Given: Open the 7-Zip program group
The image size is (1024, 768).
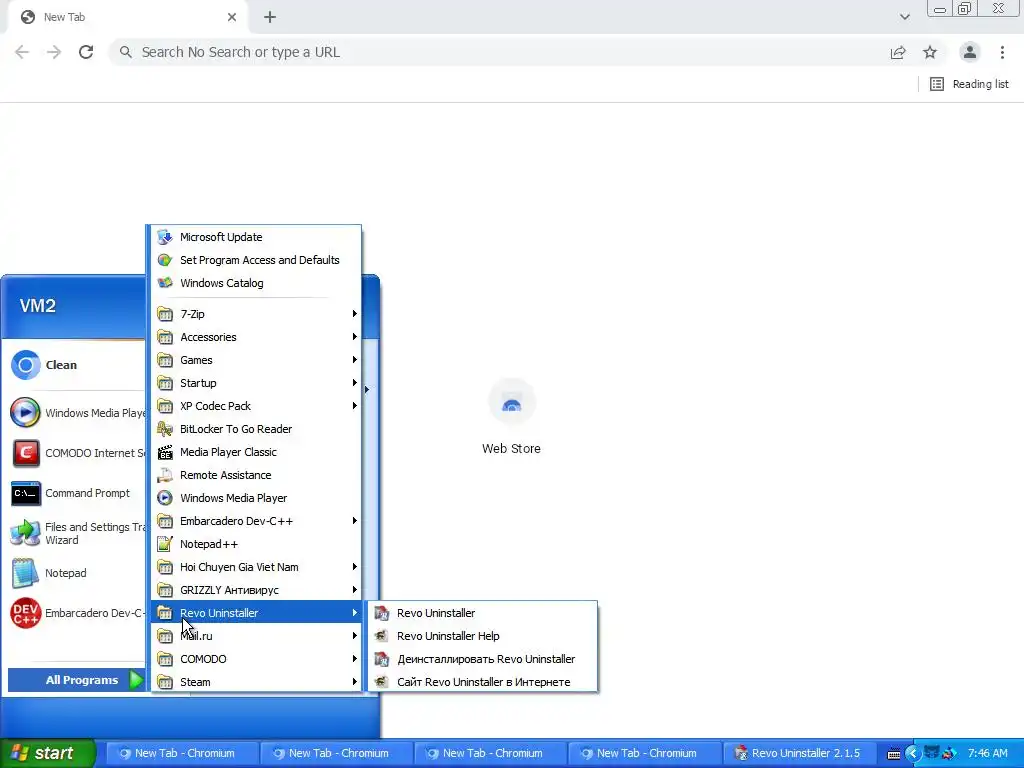Looking at the screenshot, I should 256,314.
